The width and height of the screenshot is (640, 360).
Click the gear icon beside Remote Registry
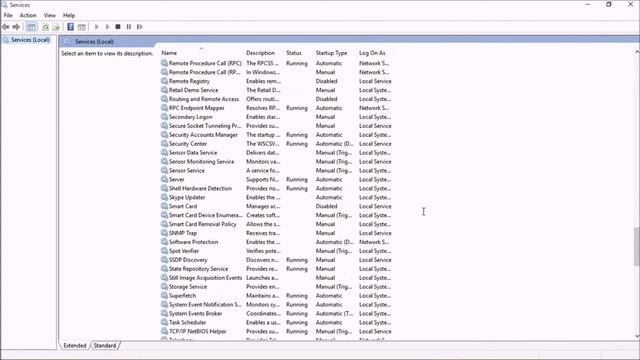(164, 81)
